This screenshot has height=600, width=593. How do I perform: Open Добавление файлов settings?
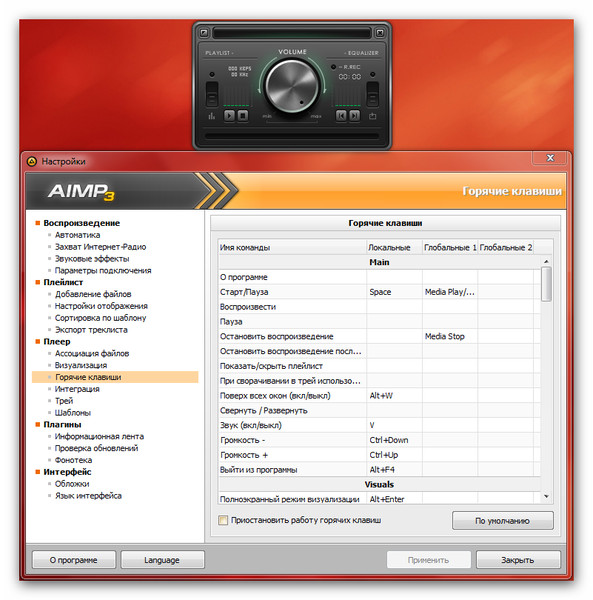[93, 294]
